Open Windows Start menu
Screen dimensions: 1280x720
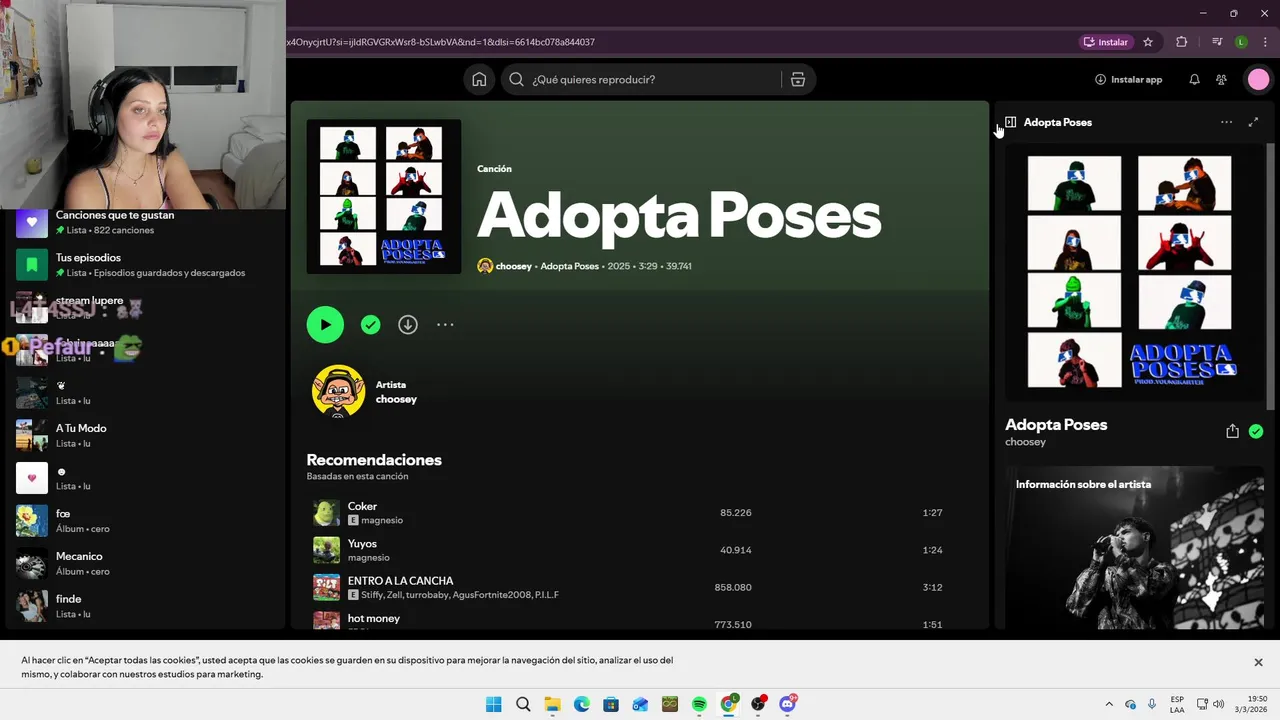click(494, 704)
